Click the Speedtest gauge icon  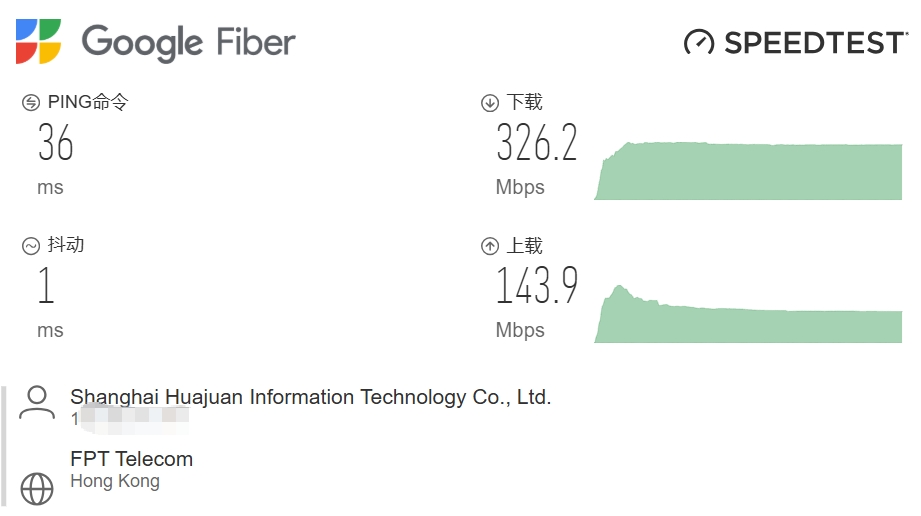(699, 43)
